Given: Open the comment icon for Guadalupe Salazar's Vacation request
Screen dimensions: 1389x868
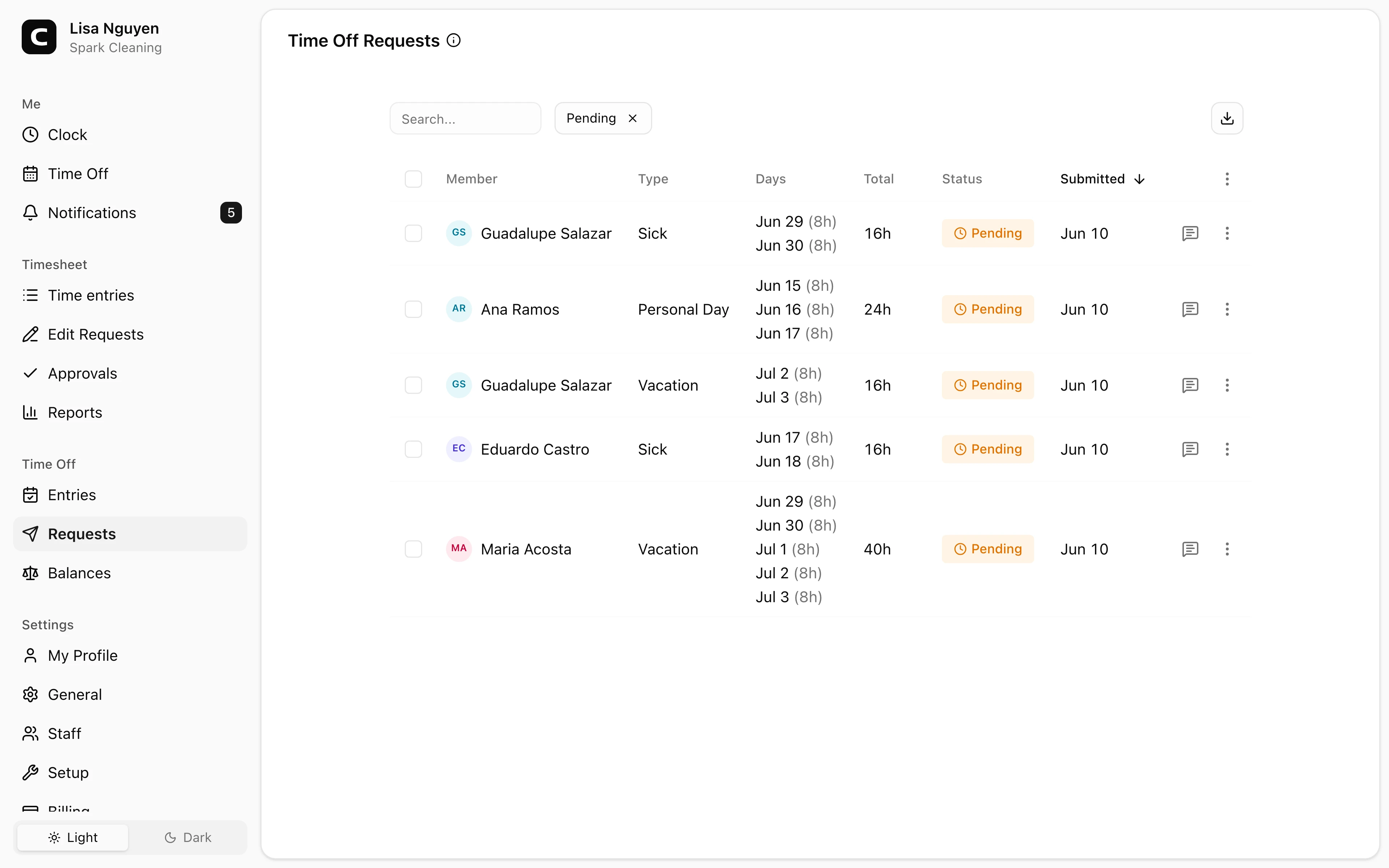Looking at the screenshot, I should coord(1190,385).
